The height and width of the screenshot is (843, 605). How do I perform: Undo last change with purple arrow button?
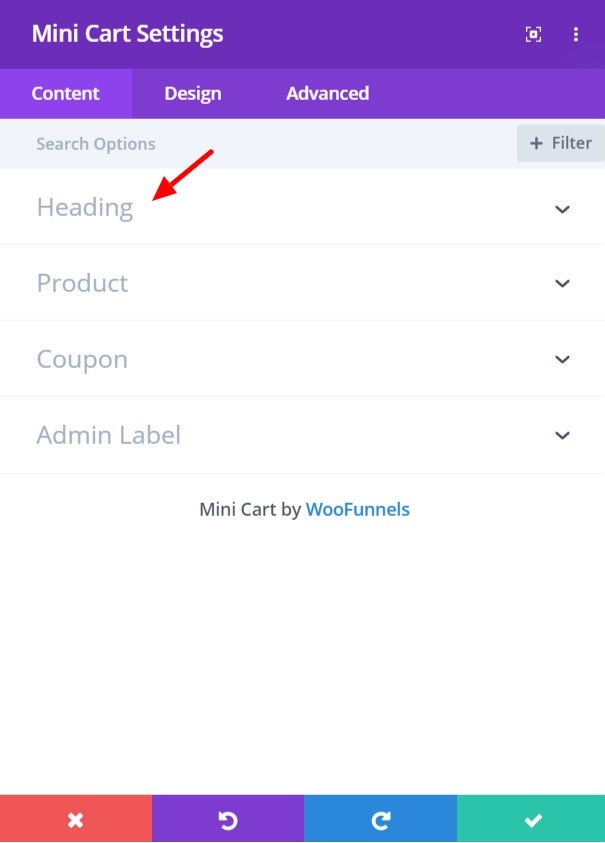pos(228,819)
